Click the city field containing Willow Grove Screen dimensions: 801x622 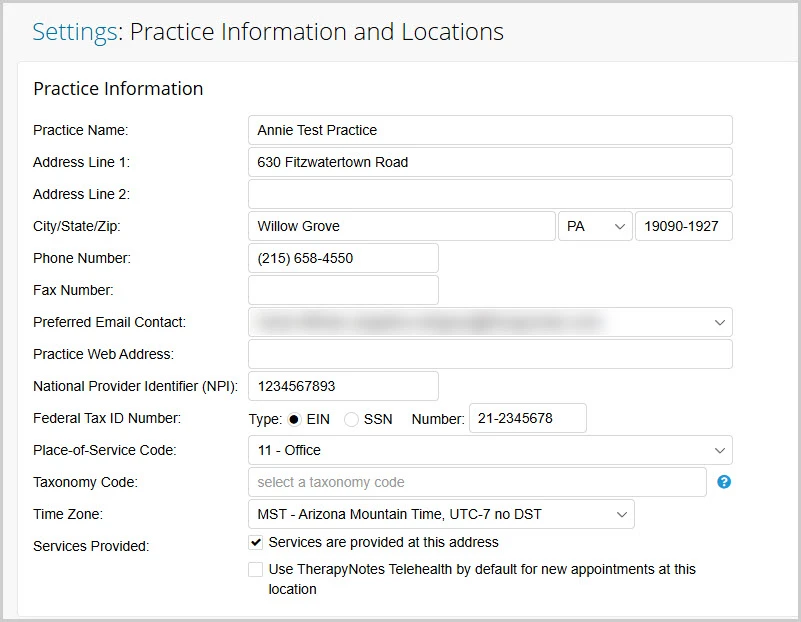tap(401, 227)
